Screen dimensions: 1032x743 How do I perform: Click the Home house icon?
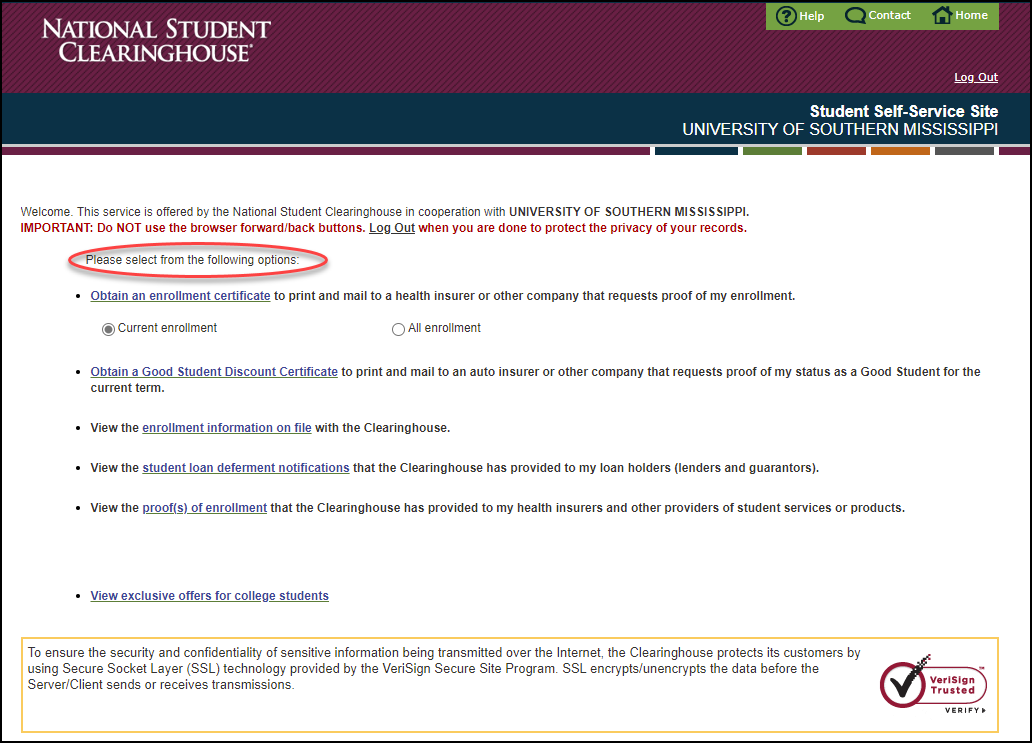tap(942, 14)
